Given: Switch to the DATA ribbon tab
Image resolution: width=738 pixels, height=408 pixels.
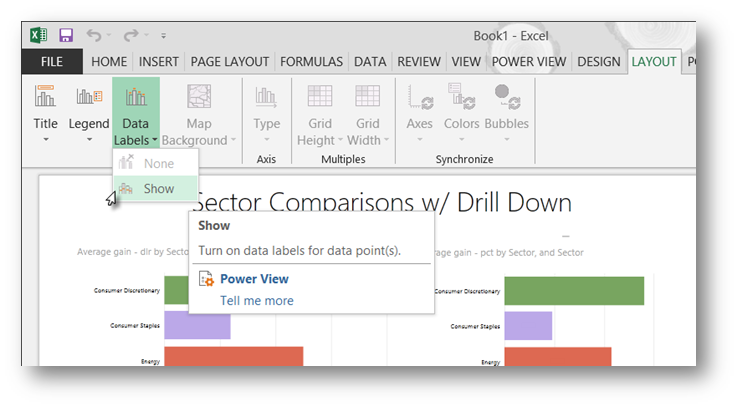Looking at the screenshot, I should coord(370,62).
